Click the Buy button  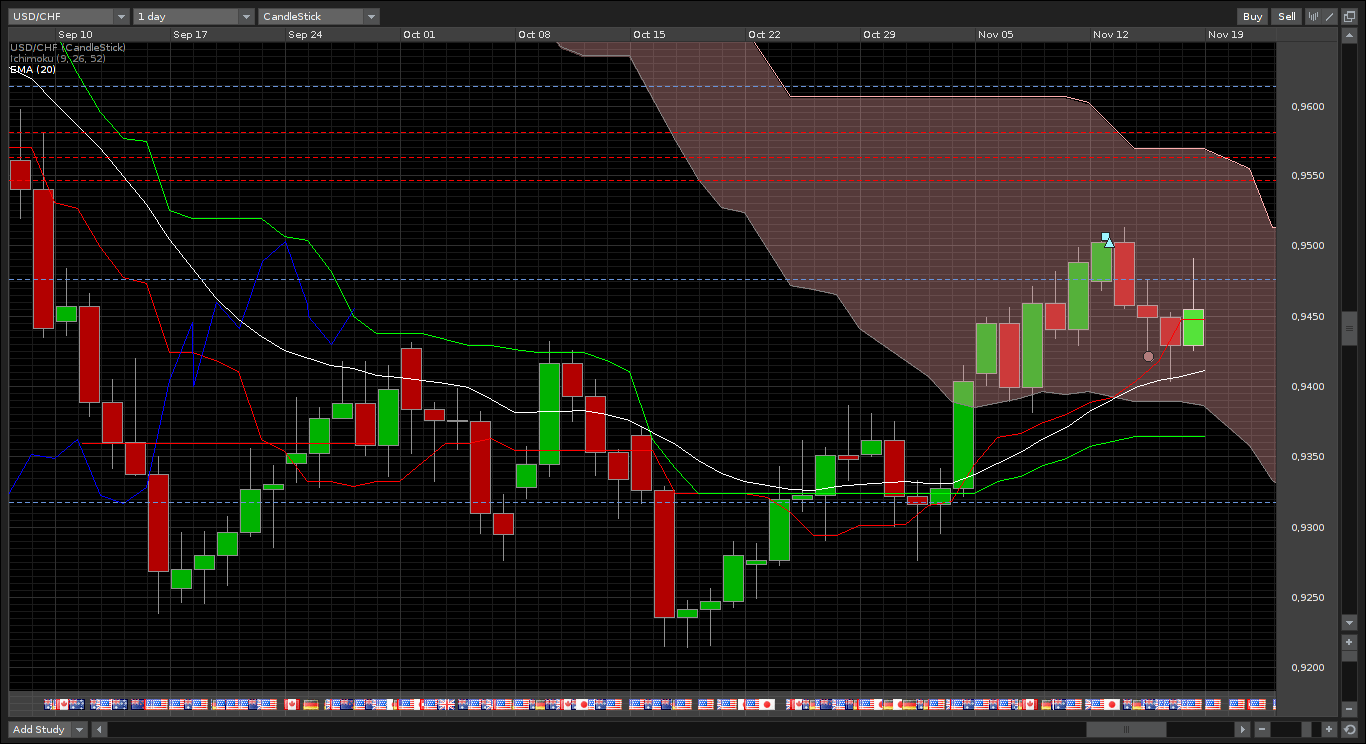coord(1253,16)
